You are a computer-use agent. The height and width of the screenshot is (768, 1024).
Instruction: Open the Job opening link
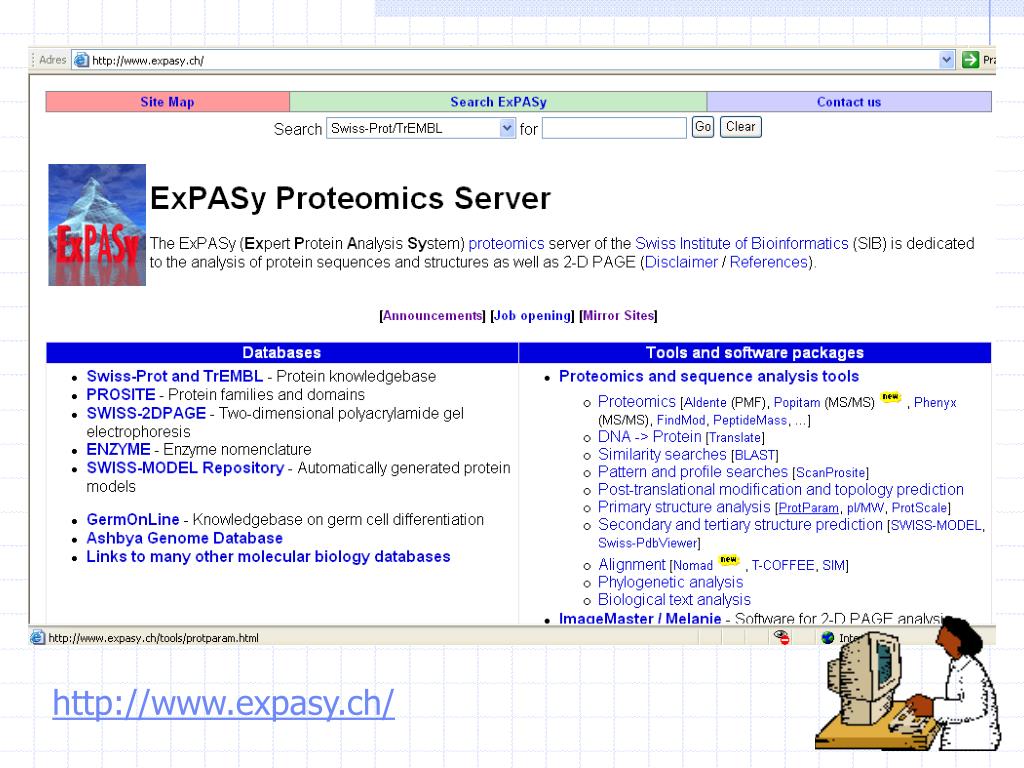[x=532, y=315]
